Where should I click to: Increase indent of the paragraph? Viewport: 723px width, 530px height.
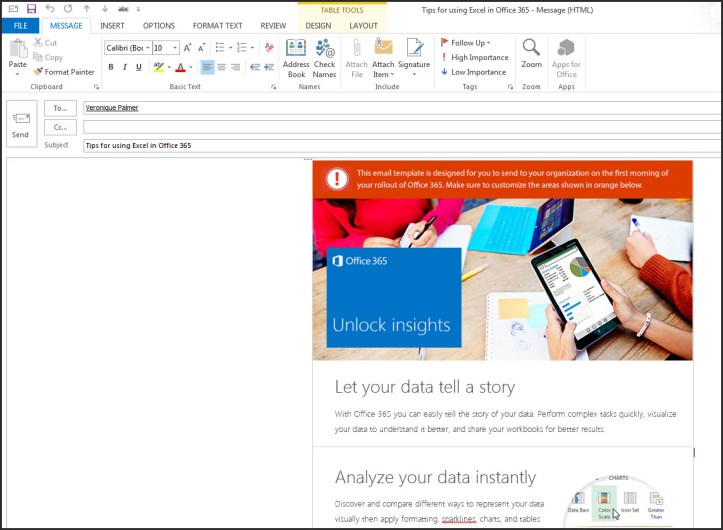269,67
